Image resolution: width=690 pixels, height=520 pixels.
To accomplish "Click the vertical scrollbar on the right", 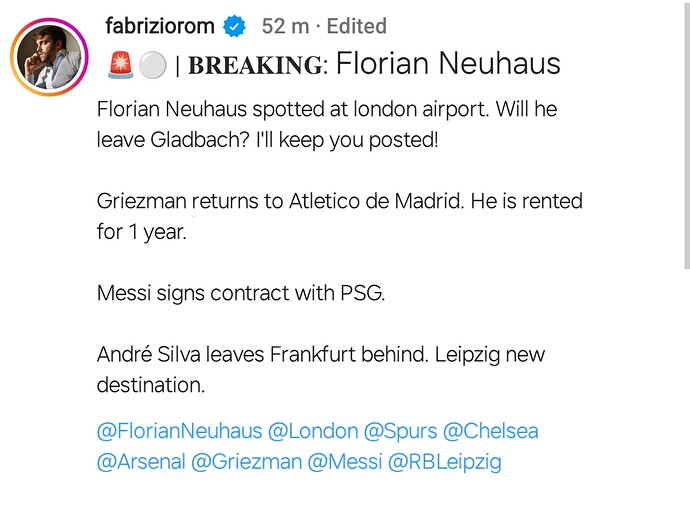I will [687, 134].
